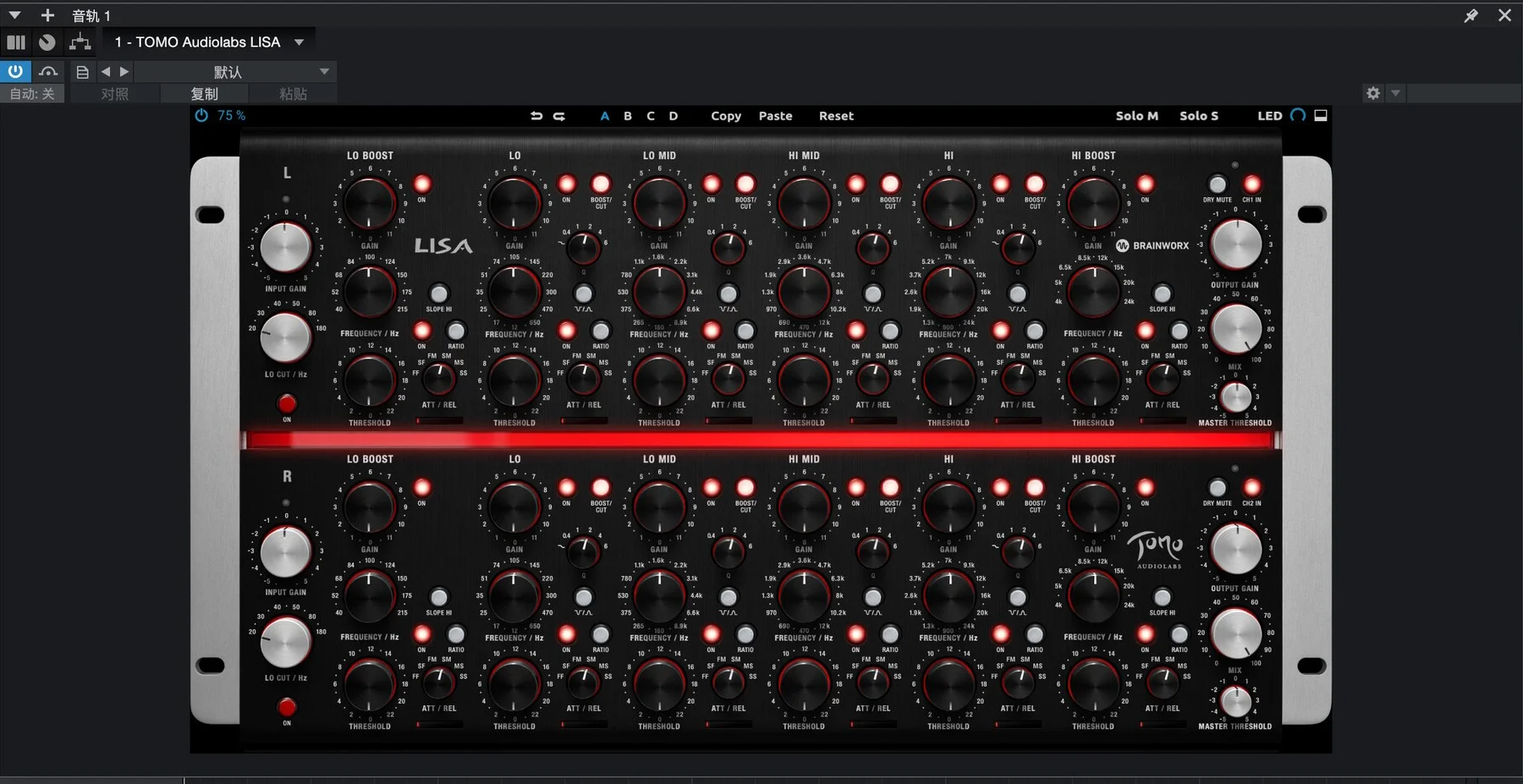Expand the triangle menu left of 音轨 1
Image resolution: width=1523 pixels, height=784 pixels.
click(14, 15)
